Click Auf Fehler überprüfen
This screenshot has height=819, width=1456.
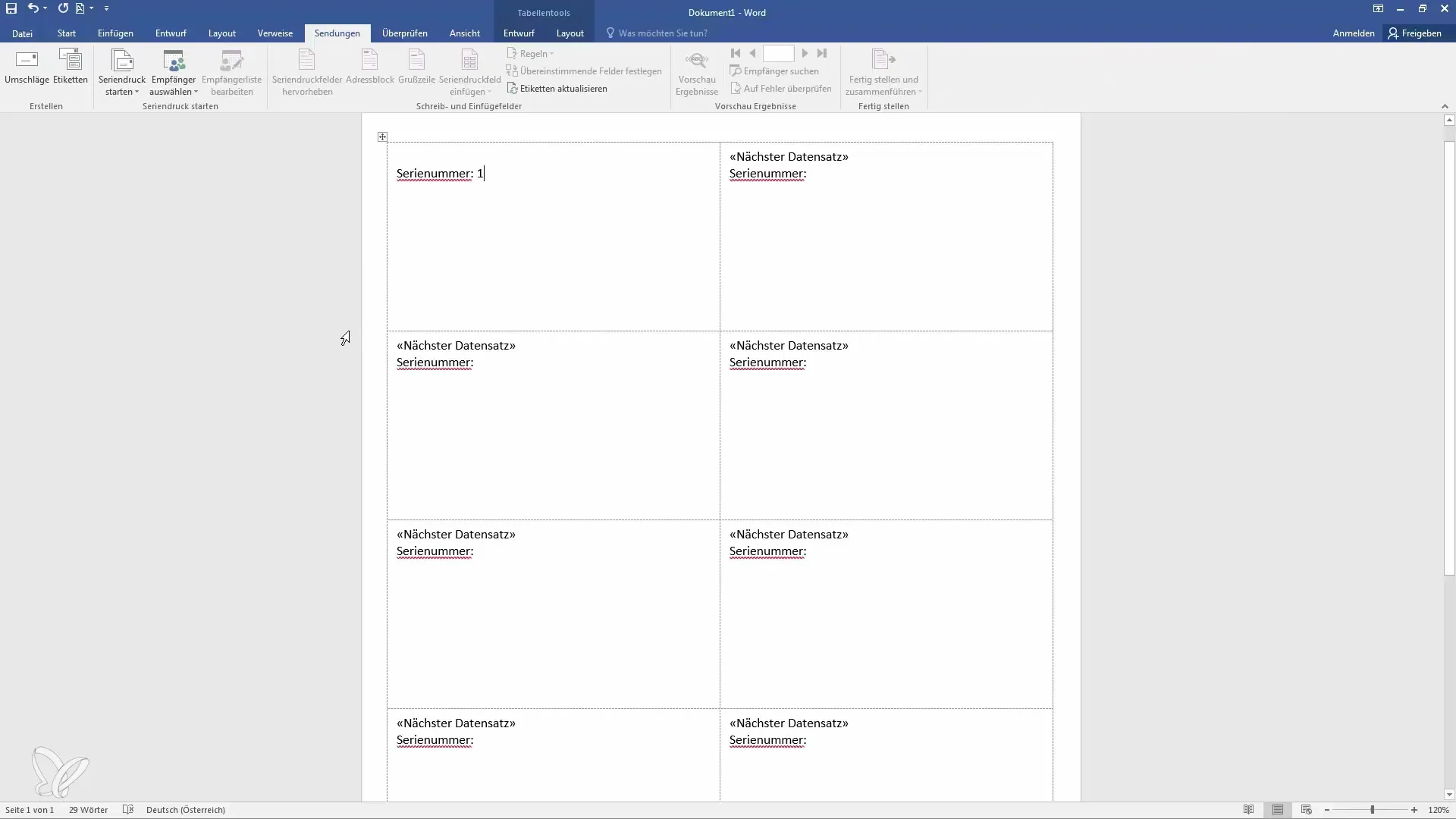780,89
